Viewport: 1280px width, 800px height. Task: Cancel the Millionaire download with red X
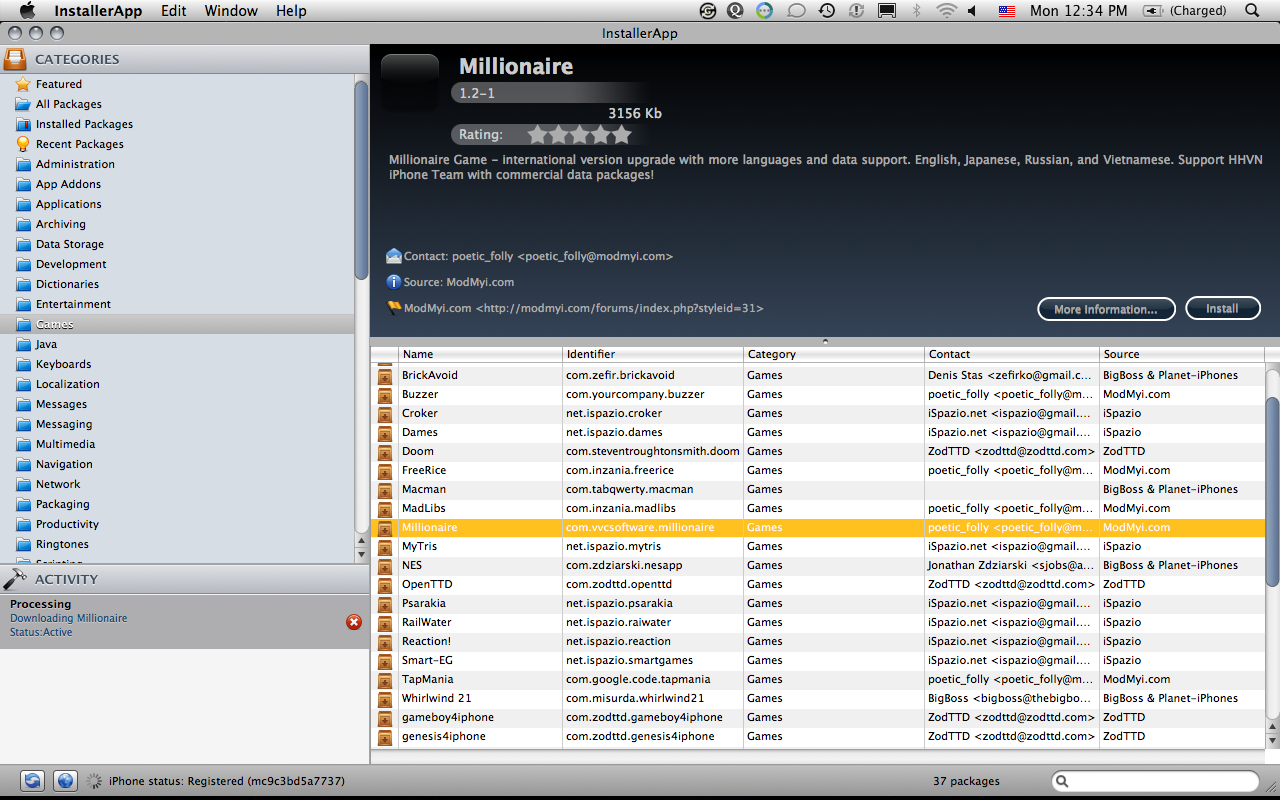coord(354,622)
